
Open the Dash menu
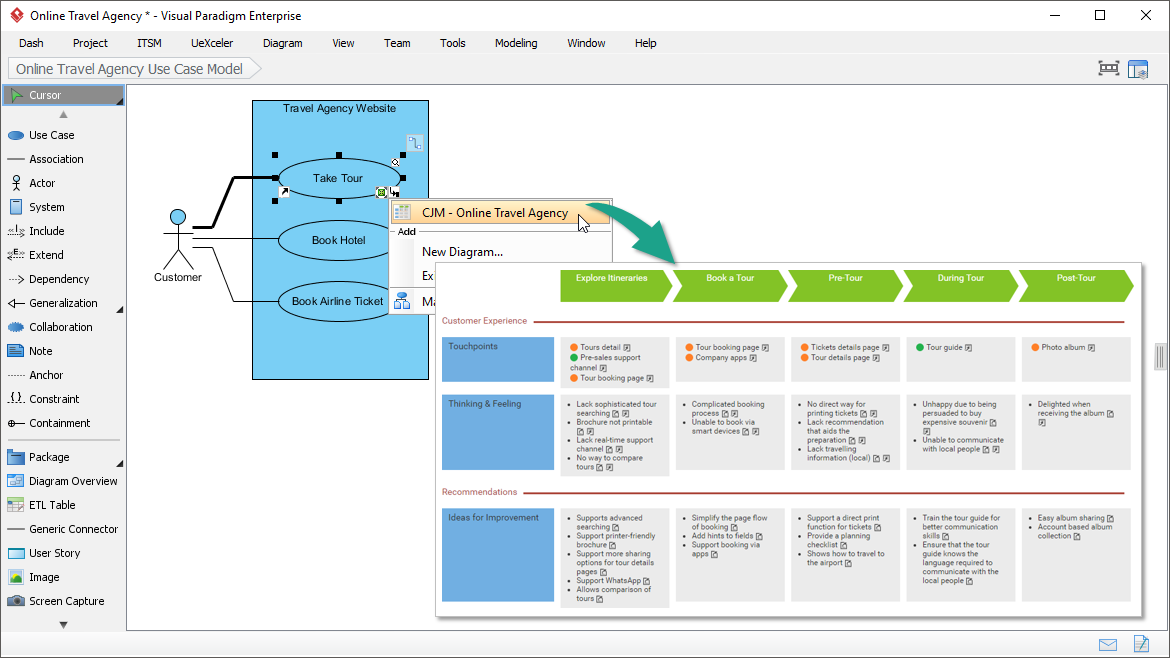[x=31, y=43]
